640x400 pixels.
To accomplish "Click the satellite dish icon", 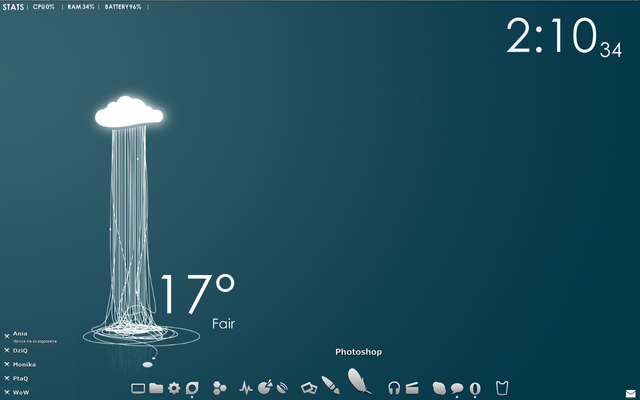I will click(x=282, y=387).
